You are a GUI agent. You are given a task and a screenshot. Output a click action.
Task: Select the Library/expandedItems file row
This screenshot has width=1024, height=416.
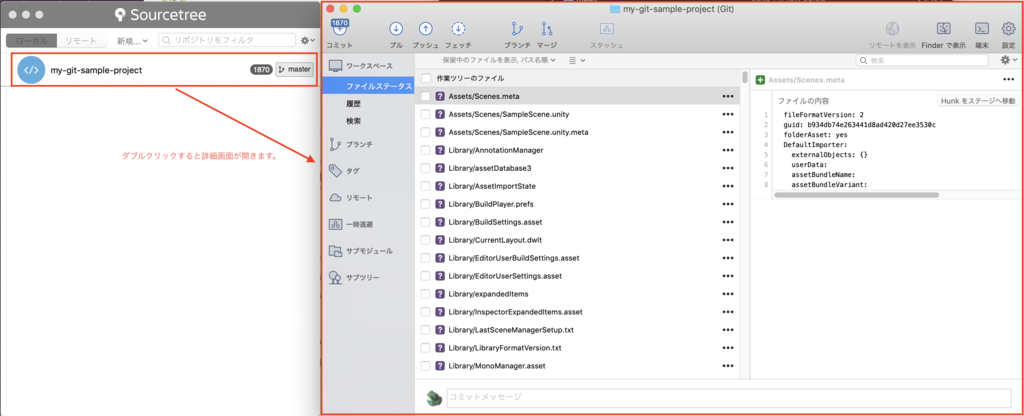click(577, 294)
